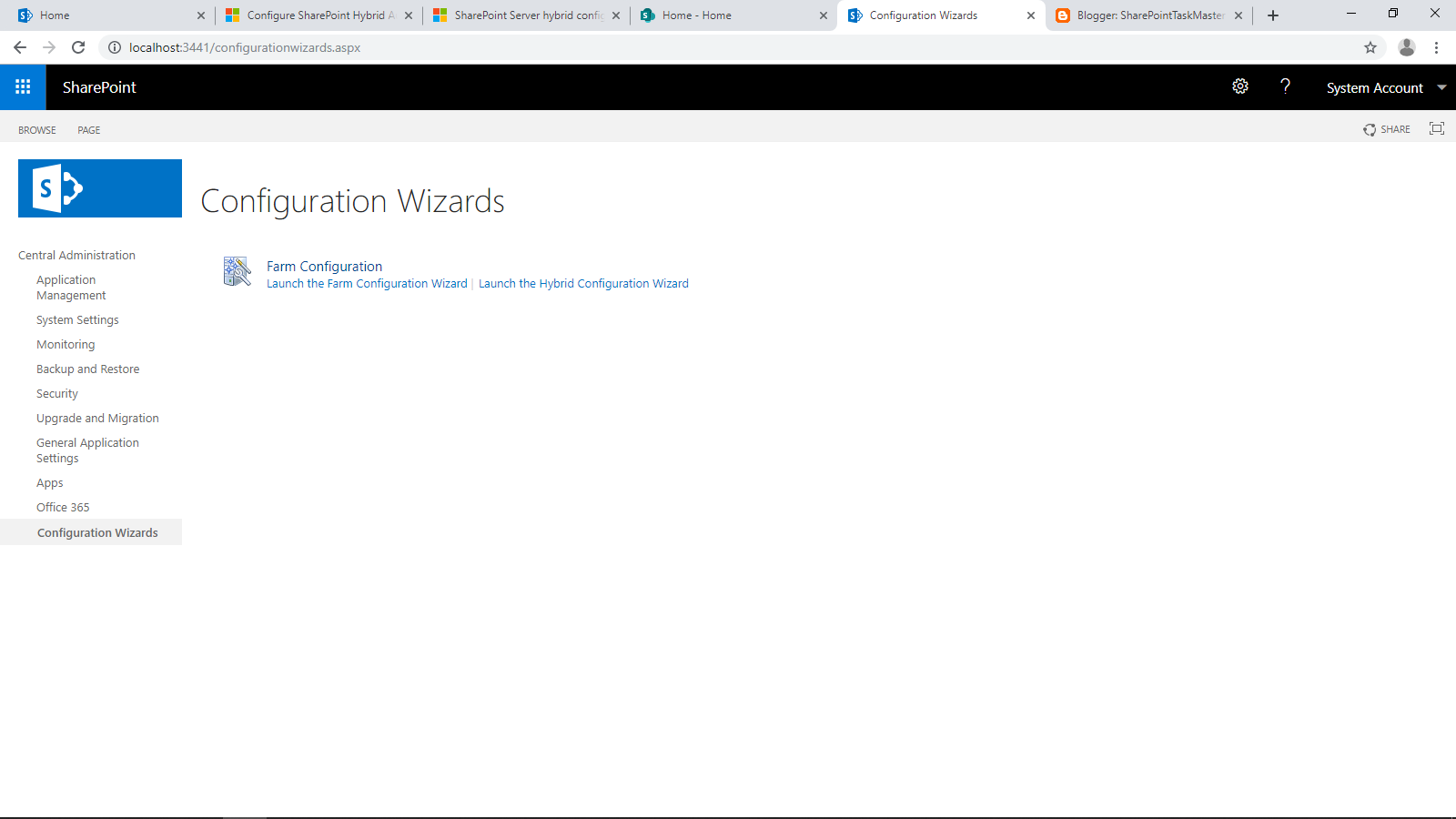Close the Configure SharePoint Hybrid tab
The height and width of the screenshot is (819, 1456).
pyautogui.click(x=409, y=15)
